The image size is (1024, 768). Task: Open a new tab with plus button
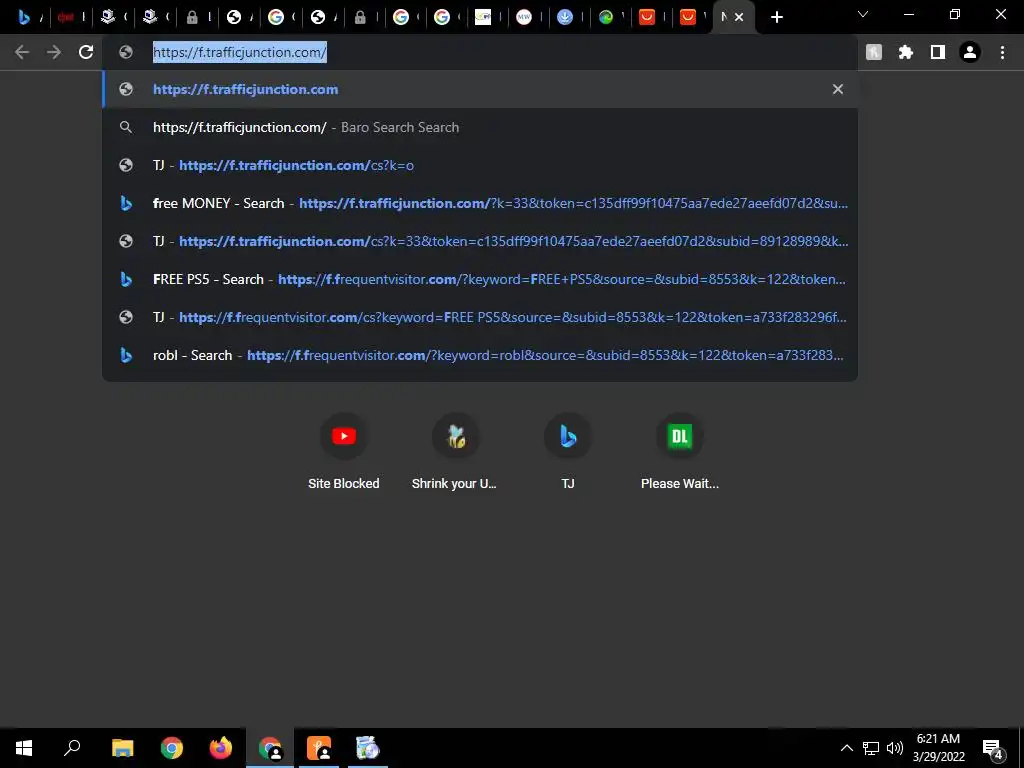(776, 17)
